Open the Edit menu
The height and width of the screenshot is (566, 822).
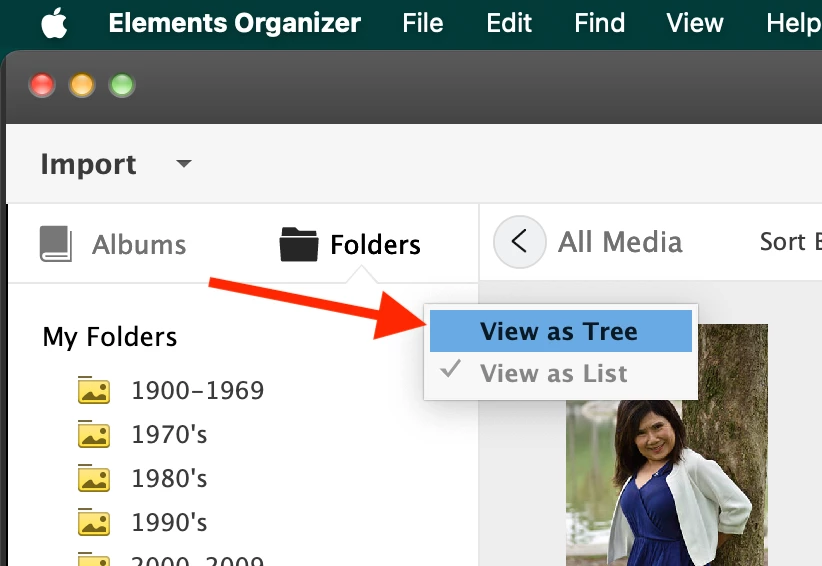[x=509, y=23]
